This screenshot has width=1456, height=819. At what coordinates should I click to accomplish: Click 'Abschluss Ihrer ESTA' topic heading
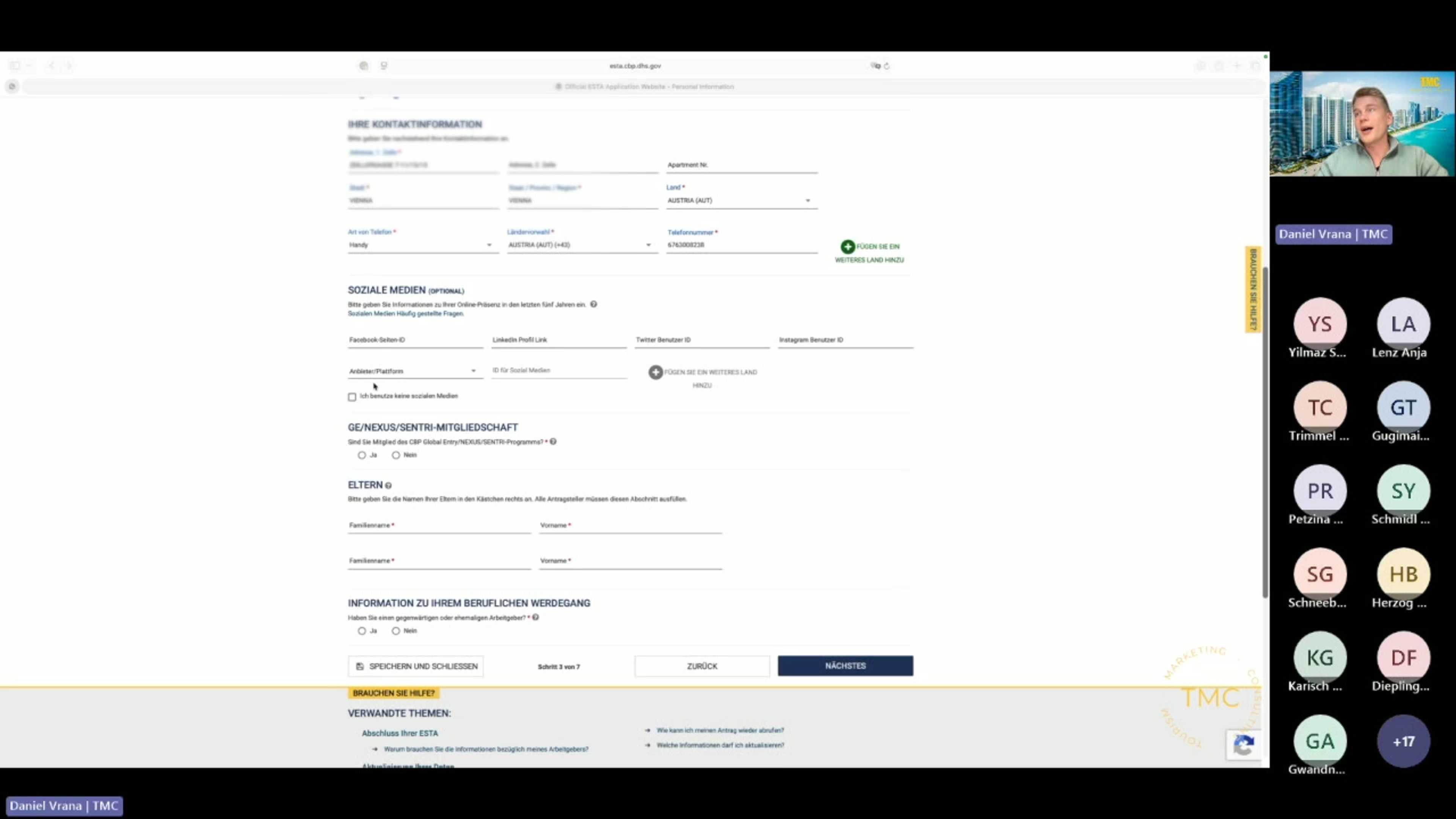click(400, 733)
